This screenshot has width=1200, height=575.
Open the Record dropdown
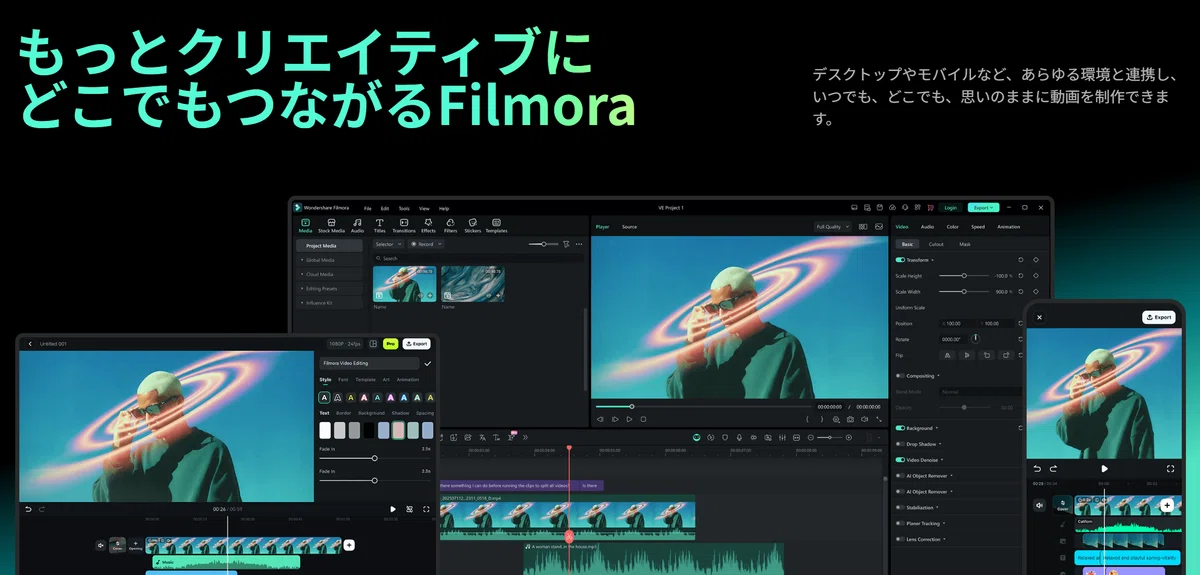pyautogui.click(x=426, y=244)
